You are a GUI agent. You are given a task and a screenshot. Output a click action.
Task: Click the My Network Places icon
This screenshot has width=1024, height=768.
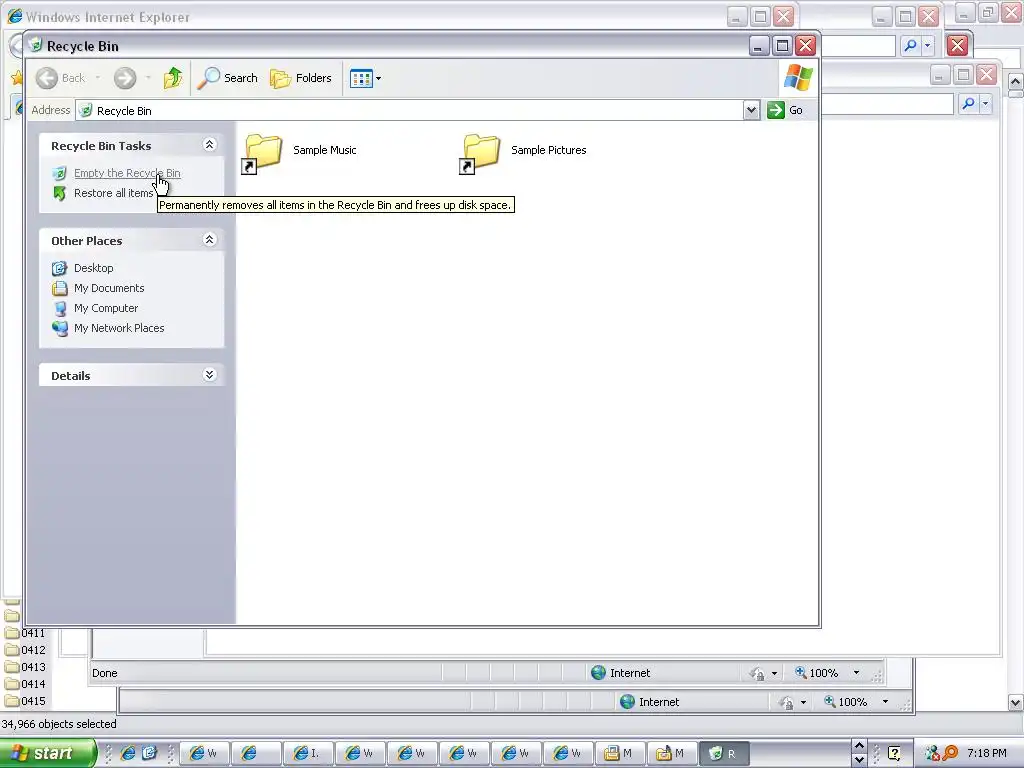[59, 328]
